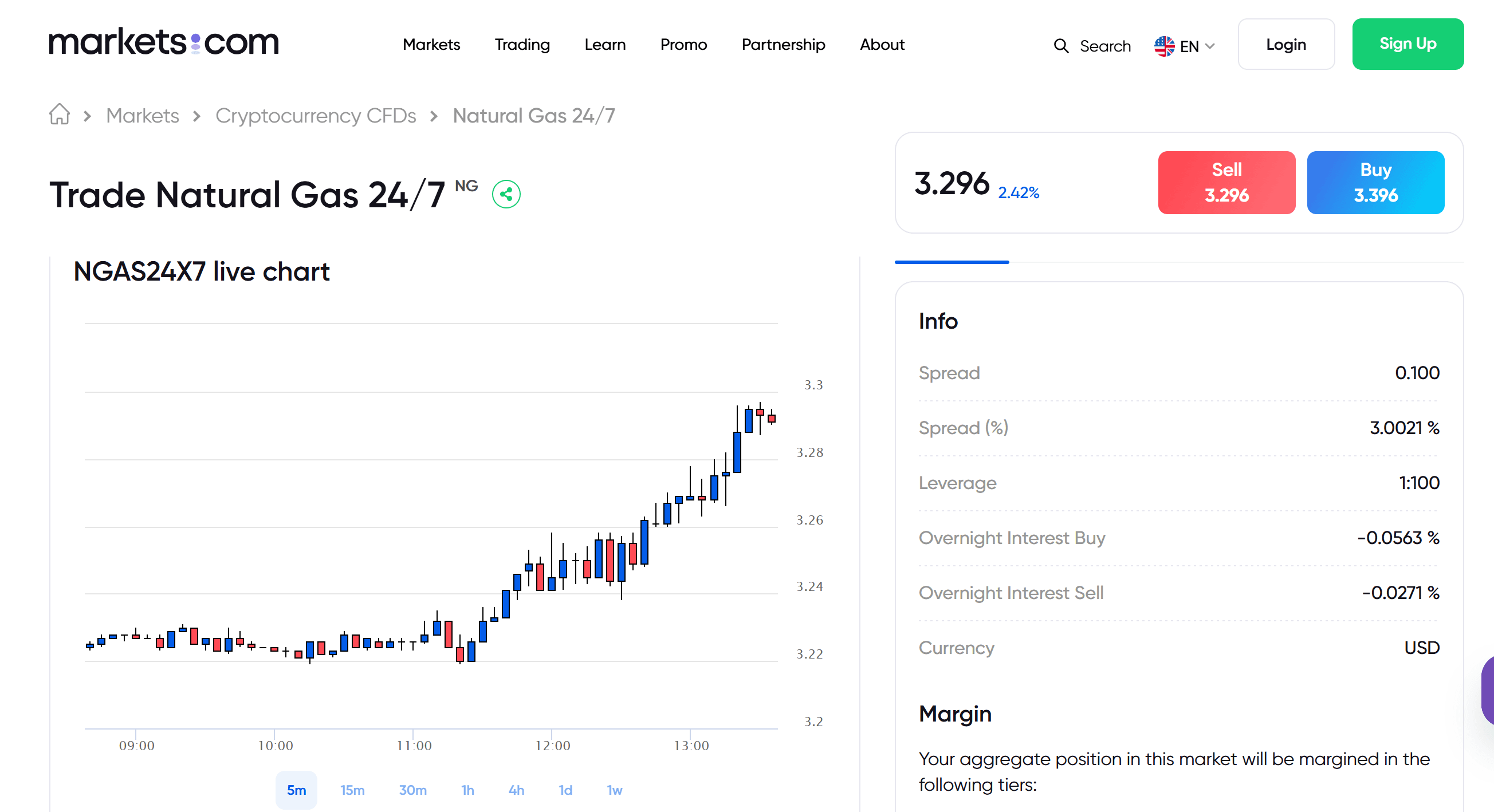Click the blue Buy 3.396 button

[x=1375, y=183]
